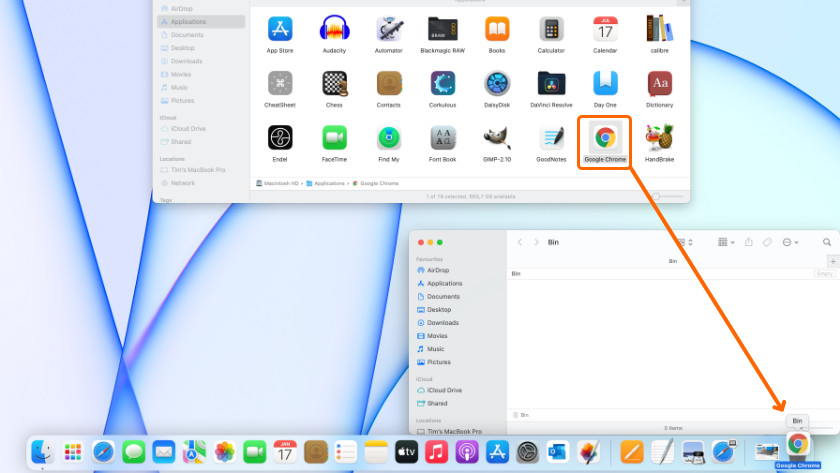Open Find My in Applications
840x473 pixels.
pos(389,138)
